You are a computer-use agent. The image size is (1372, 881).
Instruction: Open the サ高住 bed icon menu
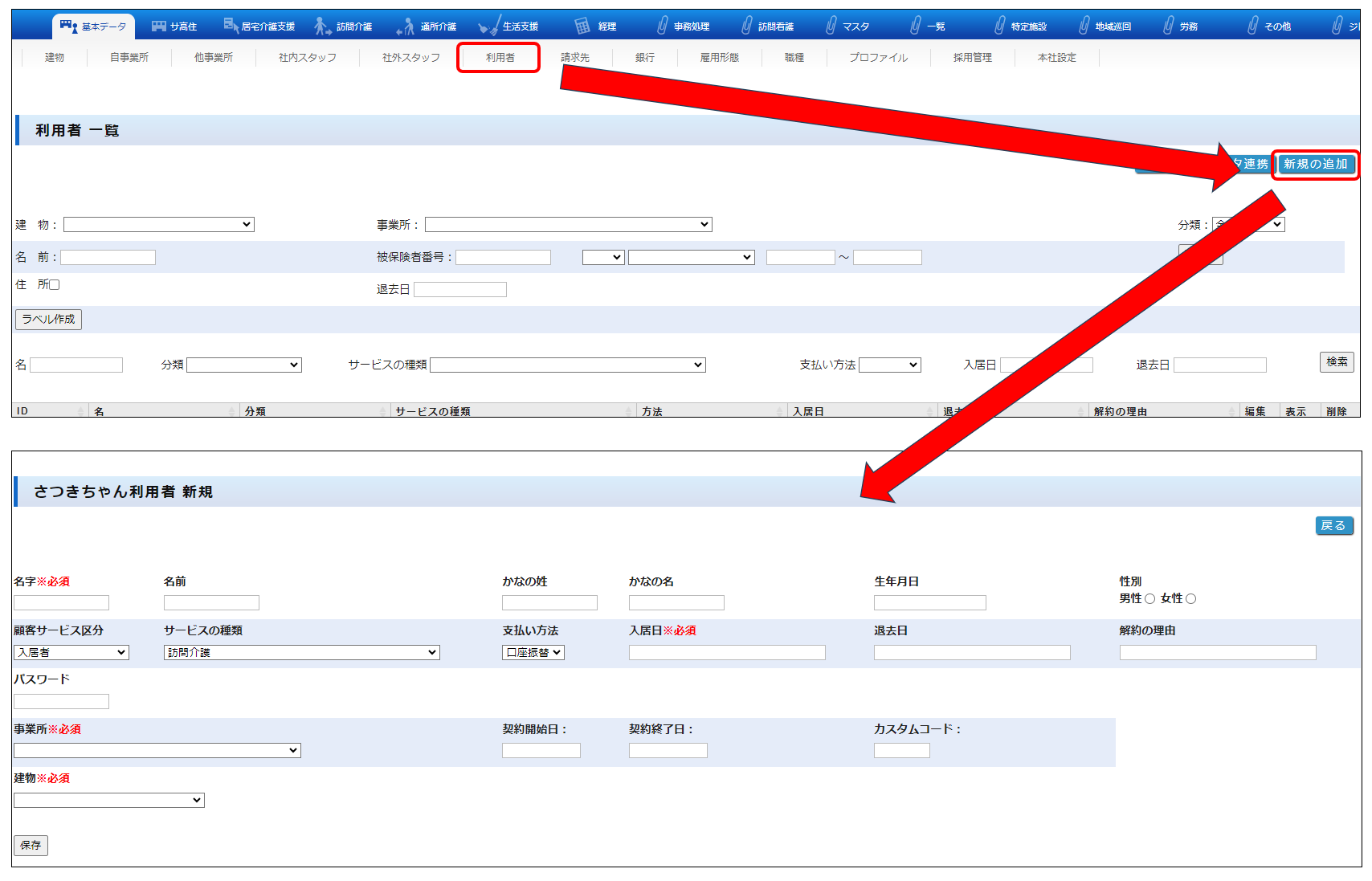159,27
